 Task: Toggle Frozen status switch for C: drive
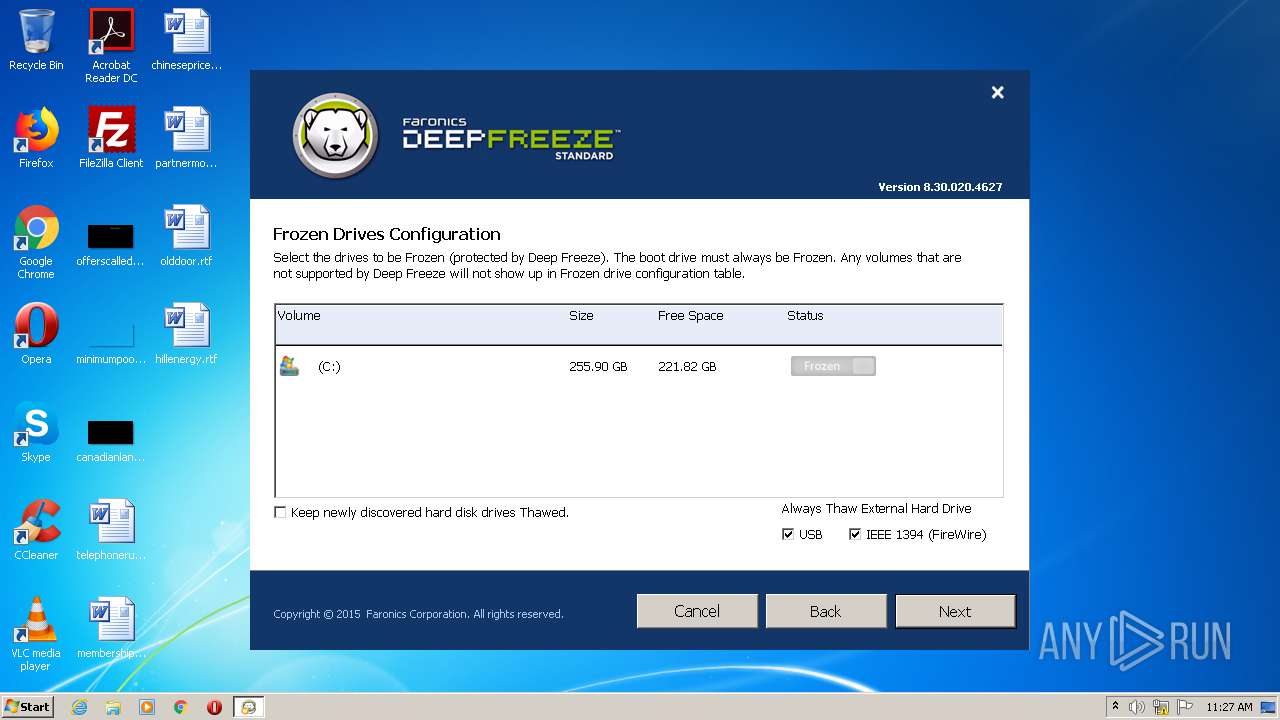coord(833,366)
